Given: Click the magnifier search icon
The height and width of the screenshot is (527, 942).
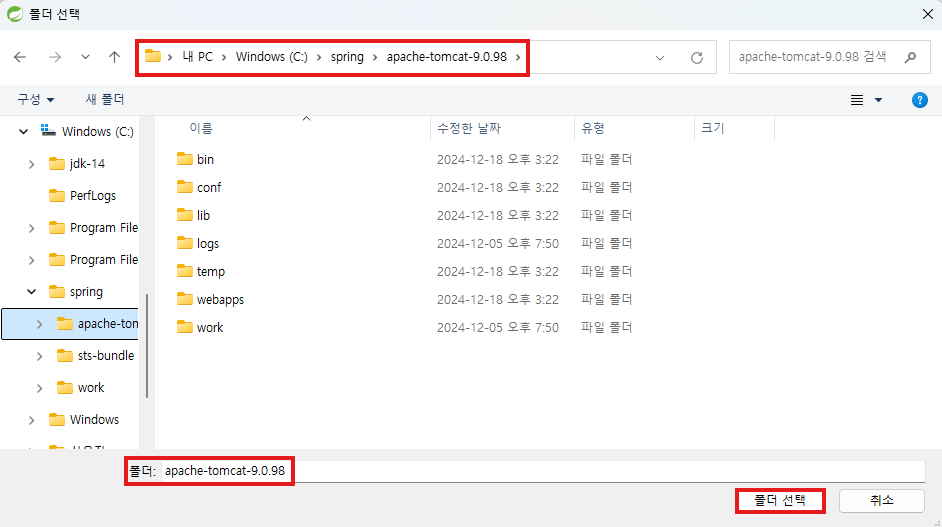Looking at the screenshot, I should [x=911, y=57].
